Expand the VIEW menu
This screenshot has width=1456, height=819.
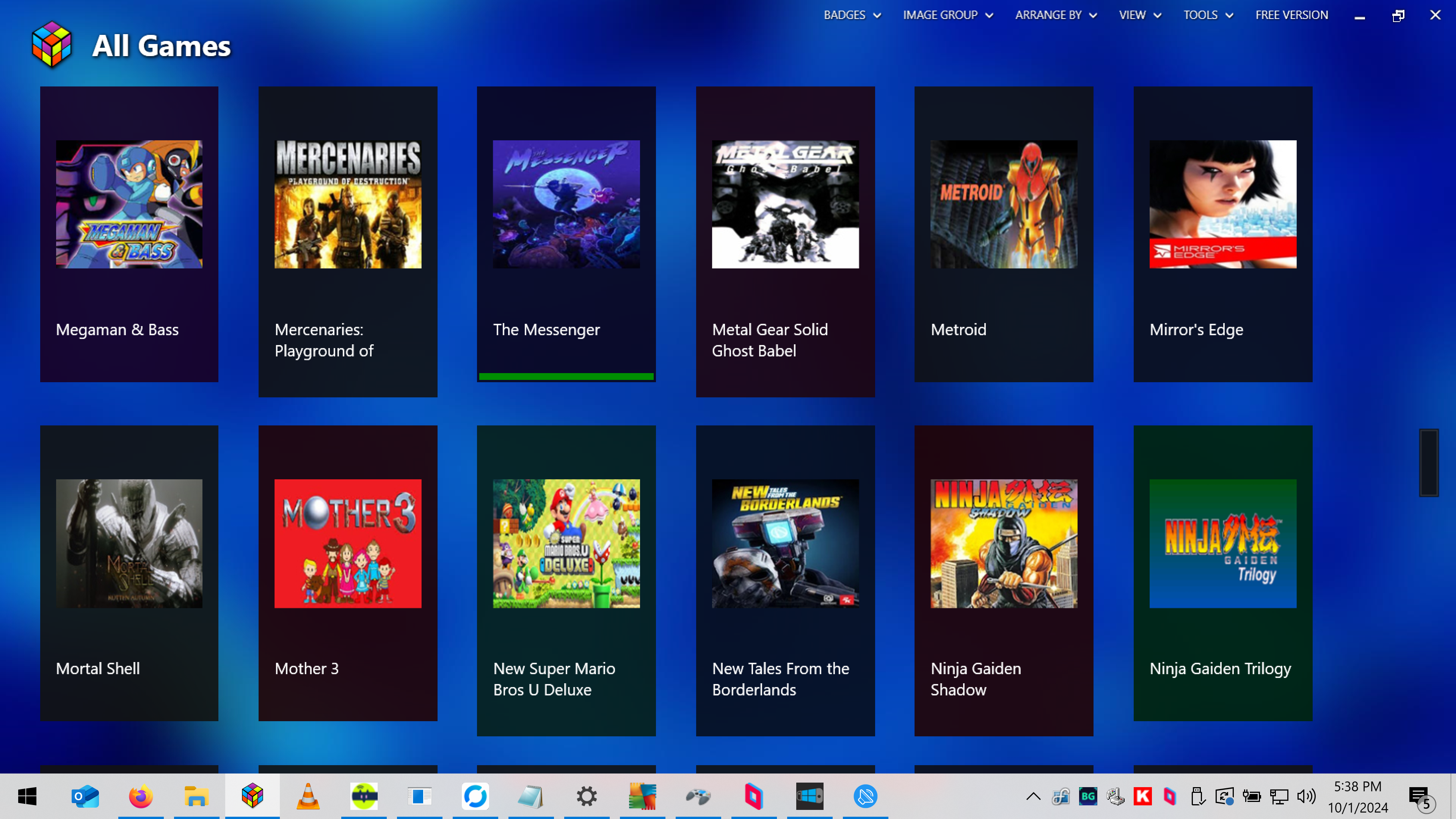click(1140, 15)
